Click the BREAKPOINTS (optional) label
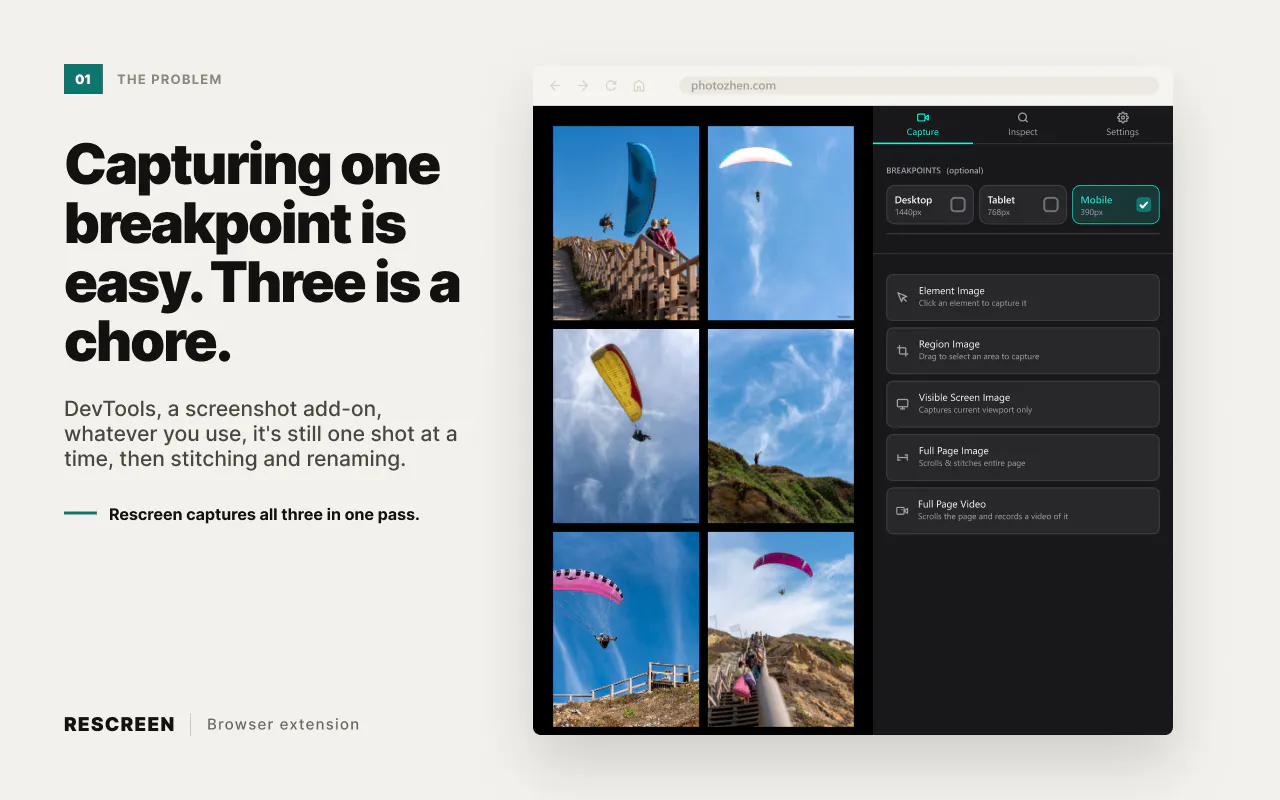 point(934,170)
